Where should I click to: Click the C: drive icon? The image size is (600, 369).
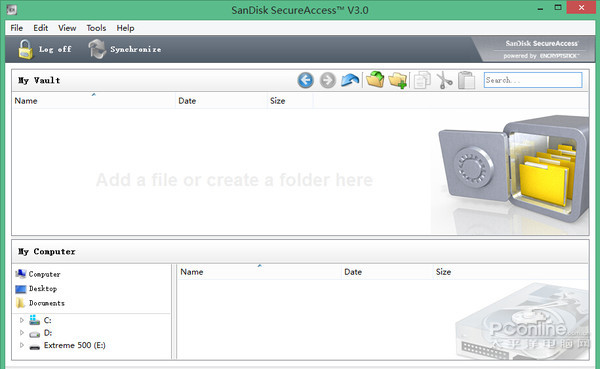click(34, 320)
